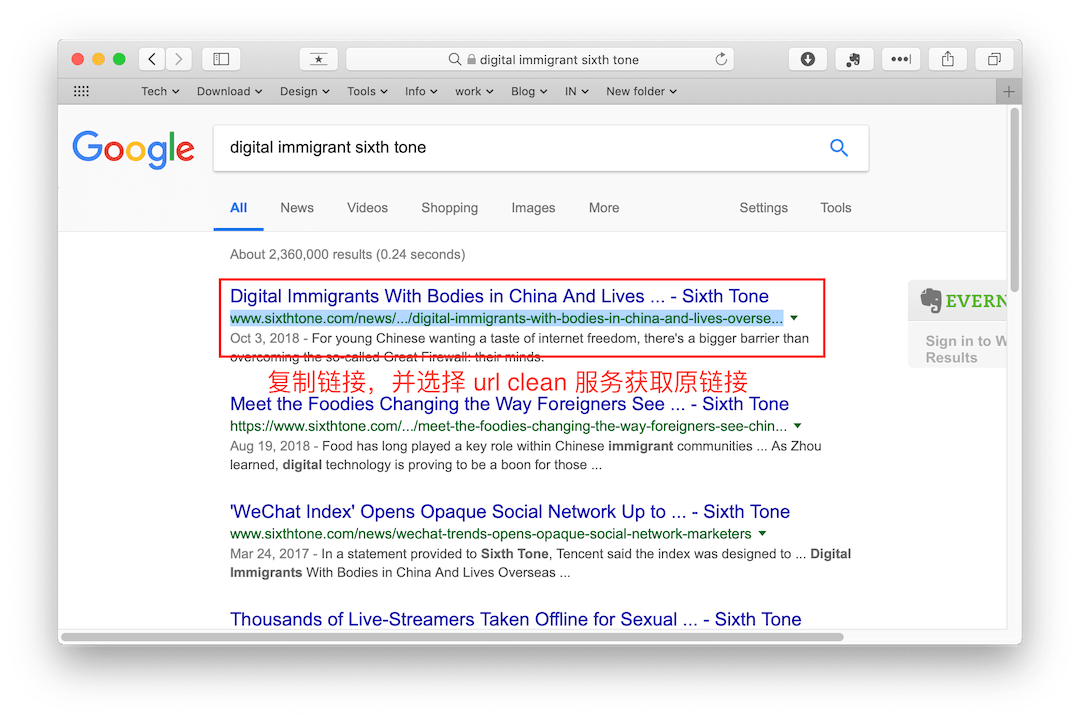Show all tabs overview icon
This screenshot has width=1080, height=721.
[x=994, y=59]
